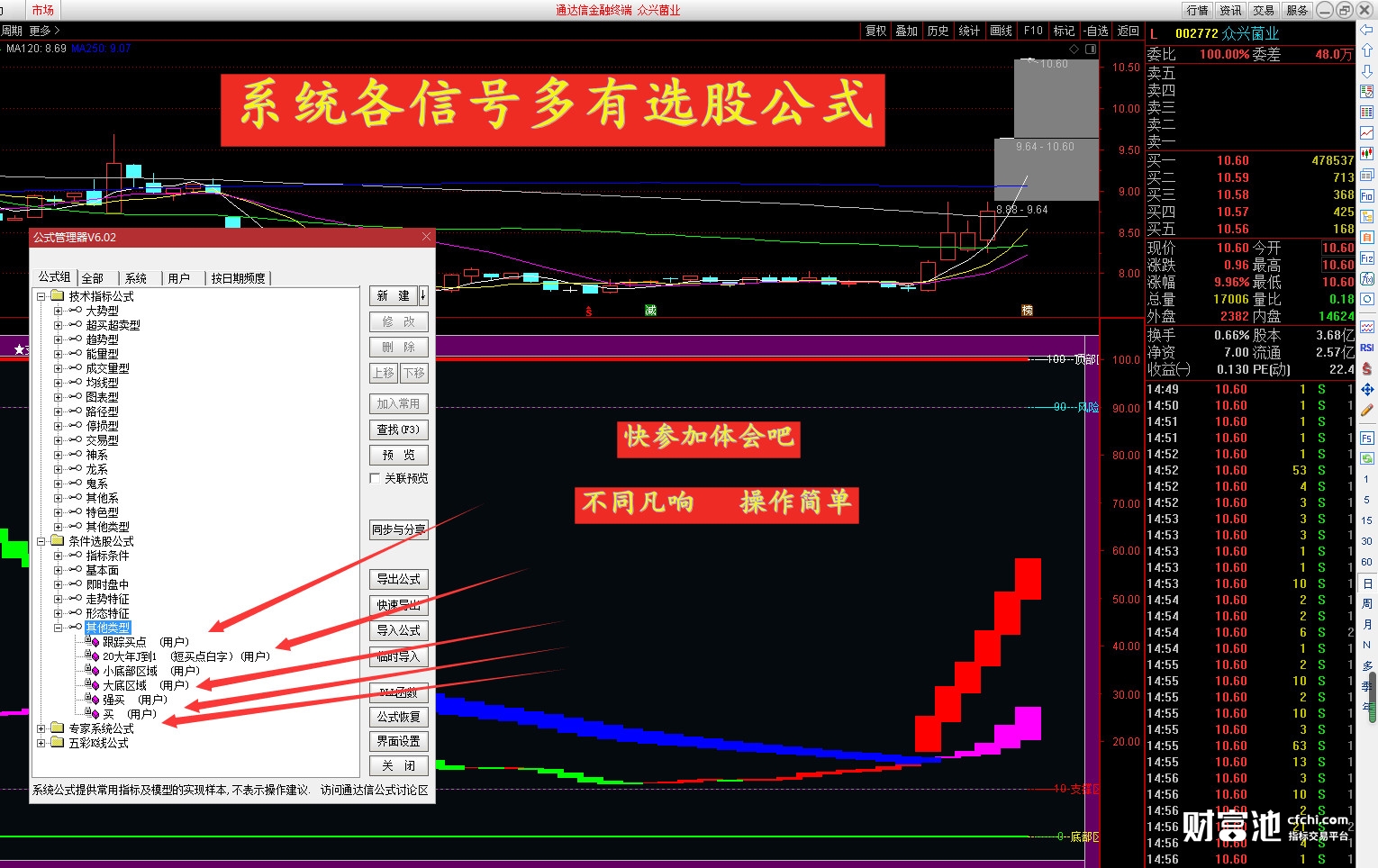1378x868 pixels.
Task: Click the wavy multi-line indicator icon in sidebar
Action: pyautogui.click(x=1366, y=326)
